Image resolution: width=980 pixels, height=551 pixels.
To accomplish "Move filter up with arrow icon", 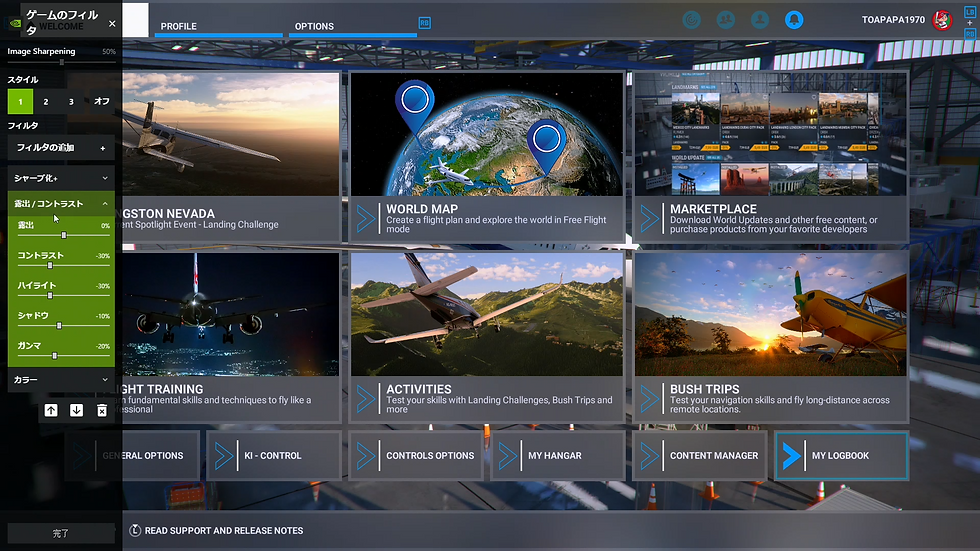I will pos(51,410).
